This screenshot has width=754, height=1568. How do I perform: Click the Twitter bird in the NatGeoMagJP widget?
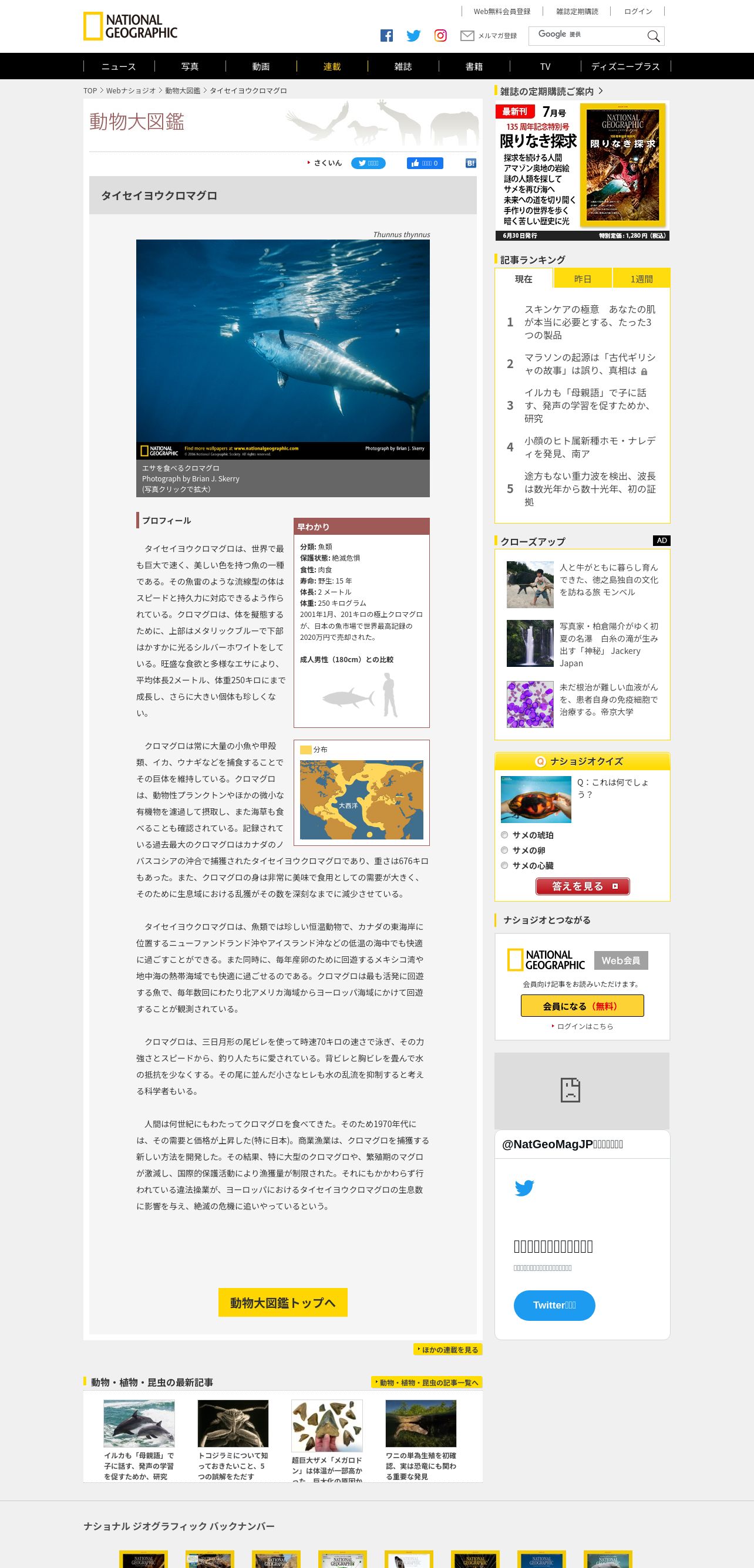pyautogui.click(x=524, y=1188)
